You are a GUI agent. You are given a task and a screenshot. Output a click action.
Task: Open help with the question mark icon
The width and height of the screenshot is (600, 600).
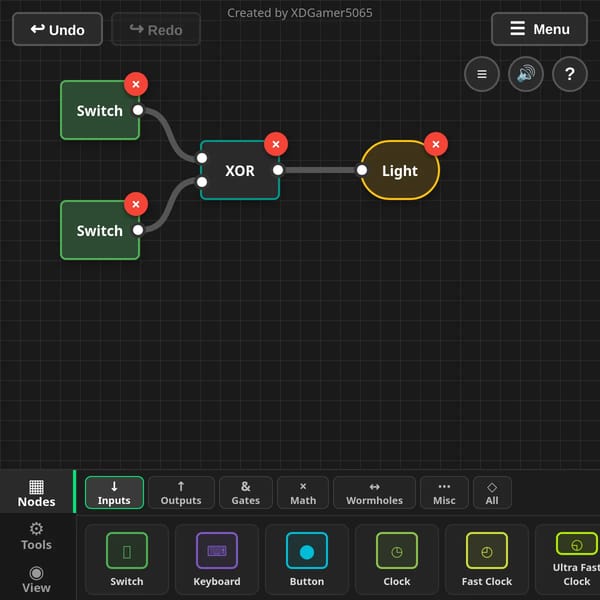point(570,74)
